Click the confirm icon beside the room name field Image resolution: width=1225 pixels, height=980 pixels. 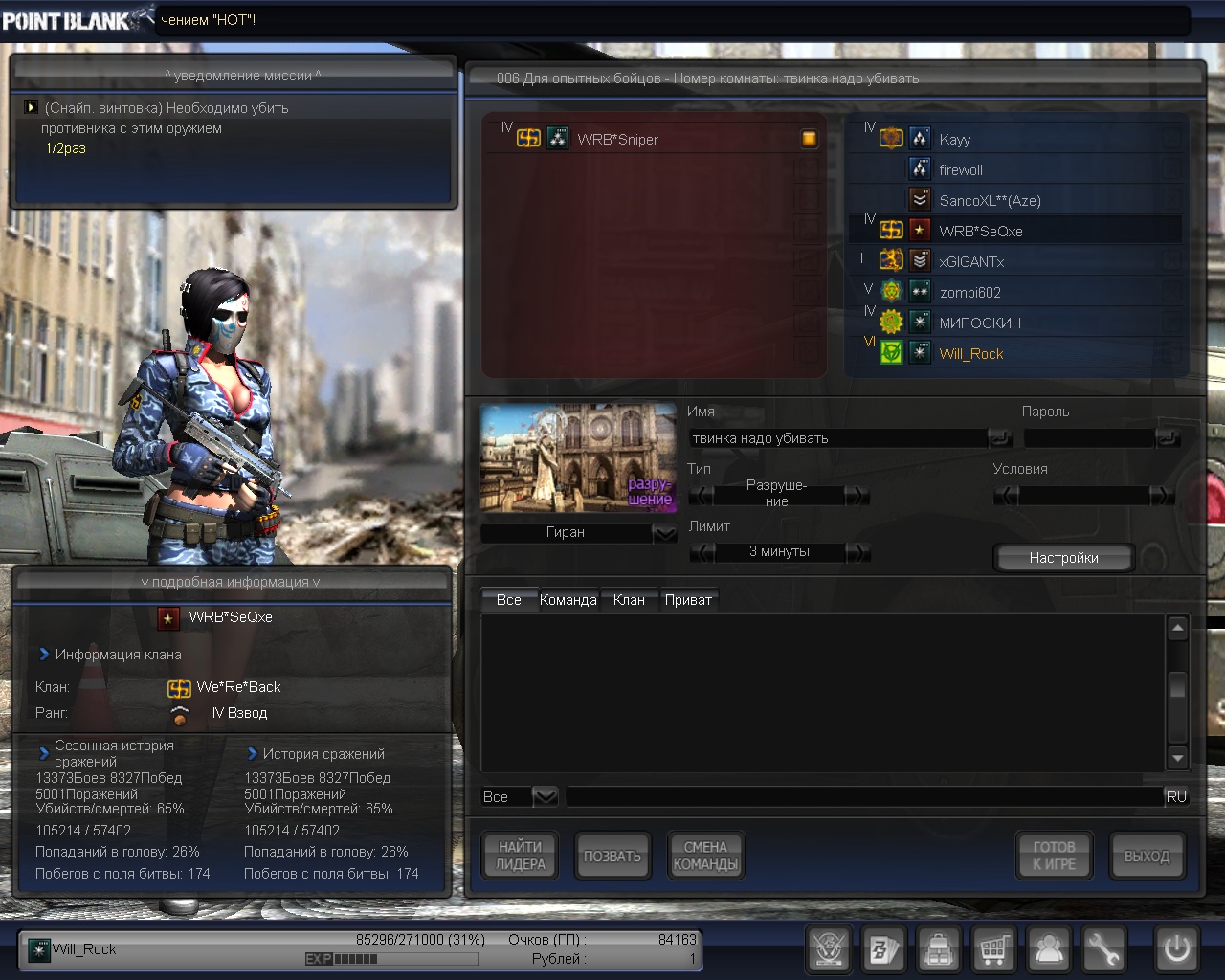coord(1000,438)
